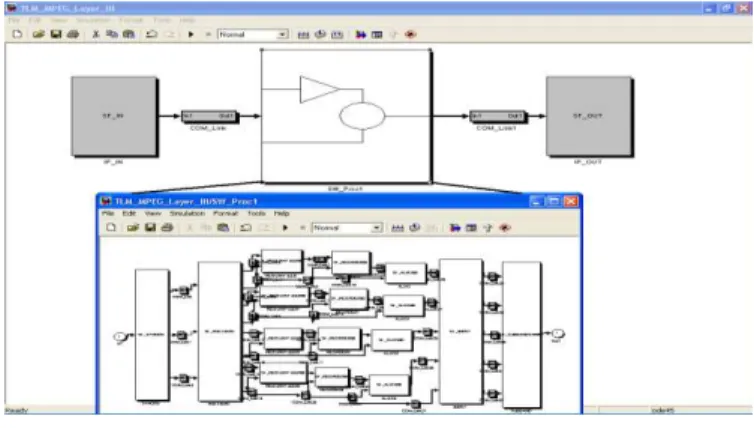Paste icon in main window toolbar
Image resolution: width=754 pixels, height=428 pixels.
pos(129,34)
